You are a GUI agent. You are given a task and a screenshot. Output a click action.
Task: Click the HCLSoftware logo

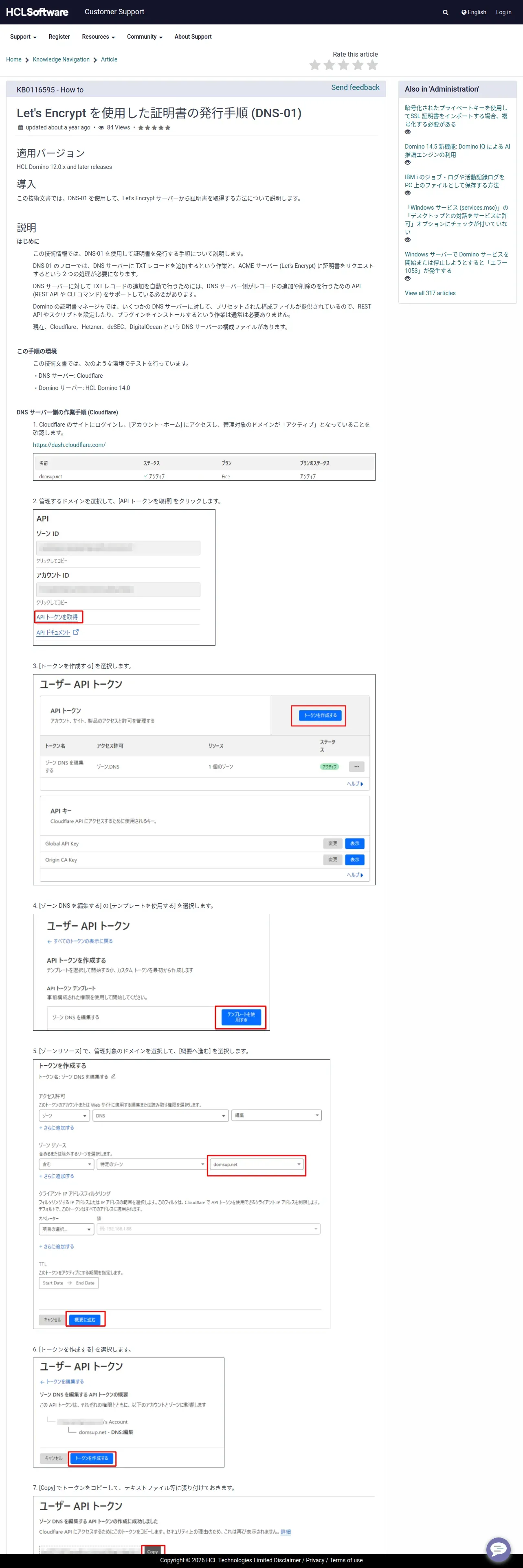coord(37,12)
